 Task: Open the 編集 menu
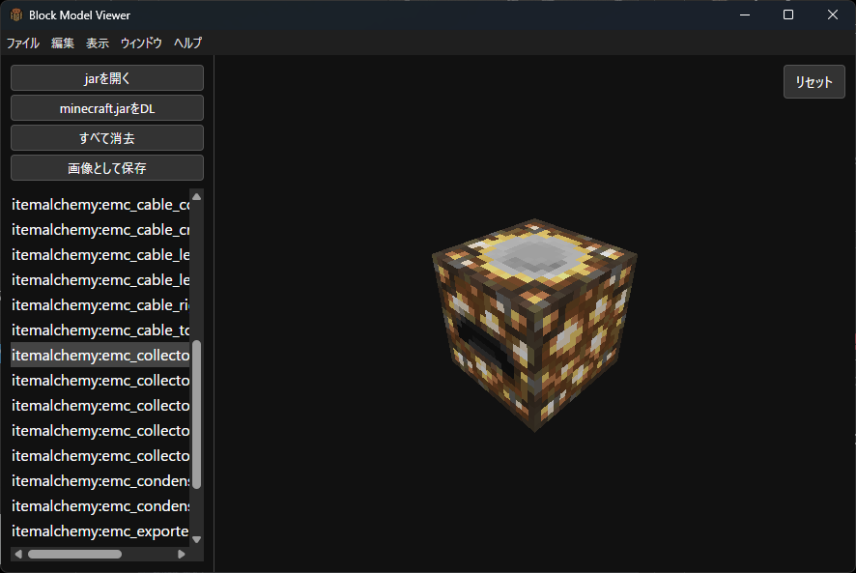63,43
